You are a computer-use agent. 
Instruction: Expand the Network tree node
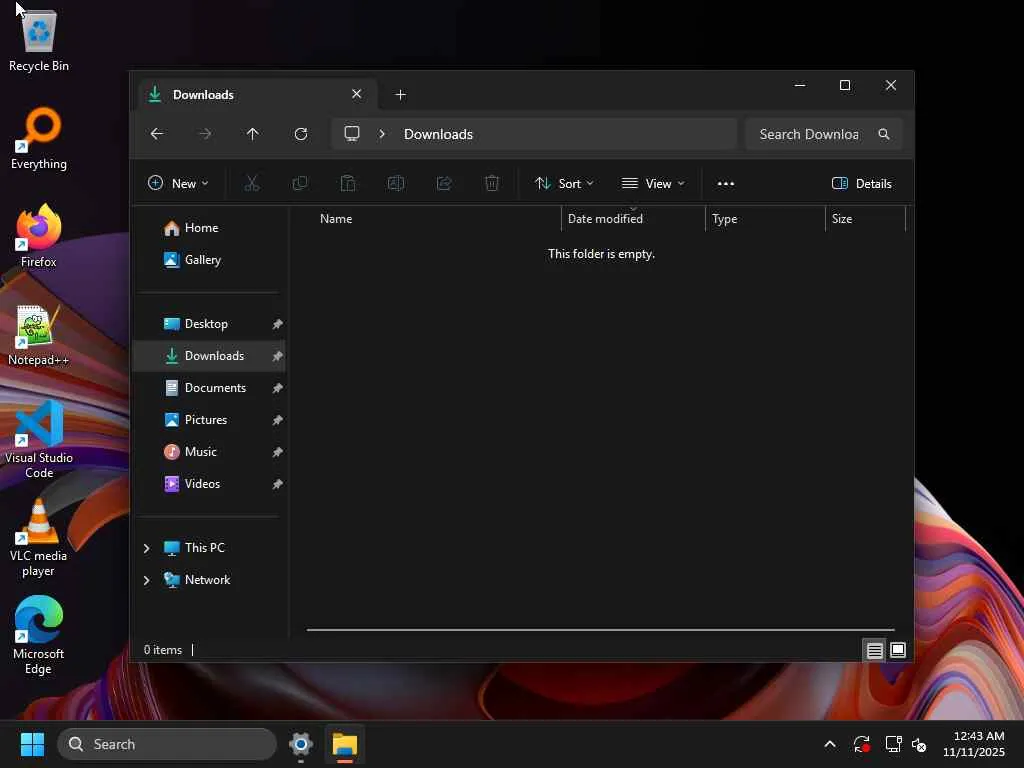coord(146,580)
